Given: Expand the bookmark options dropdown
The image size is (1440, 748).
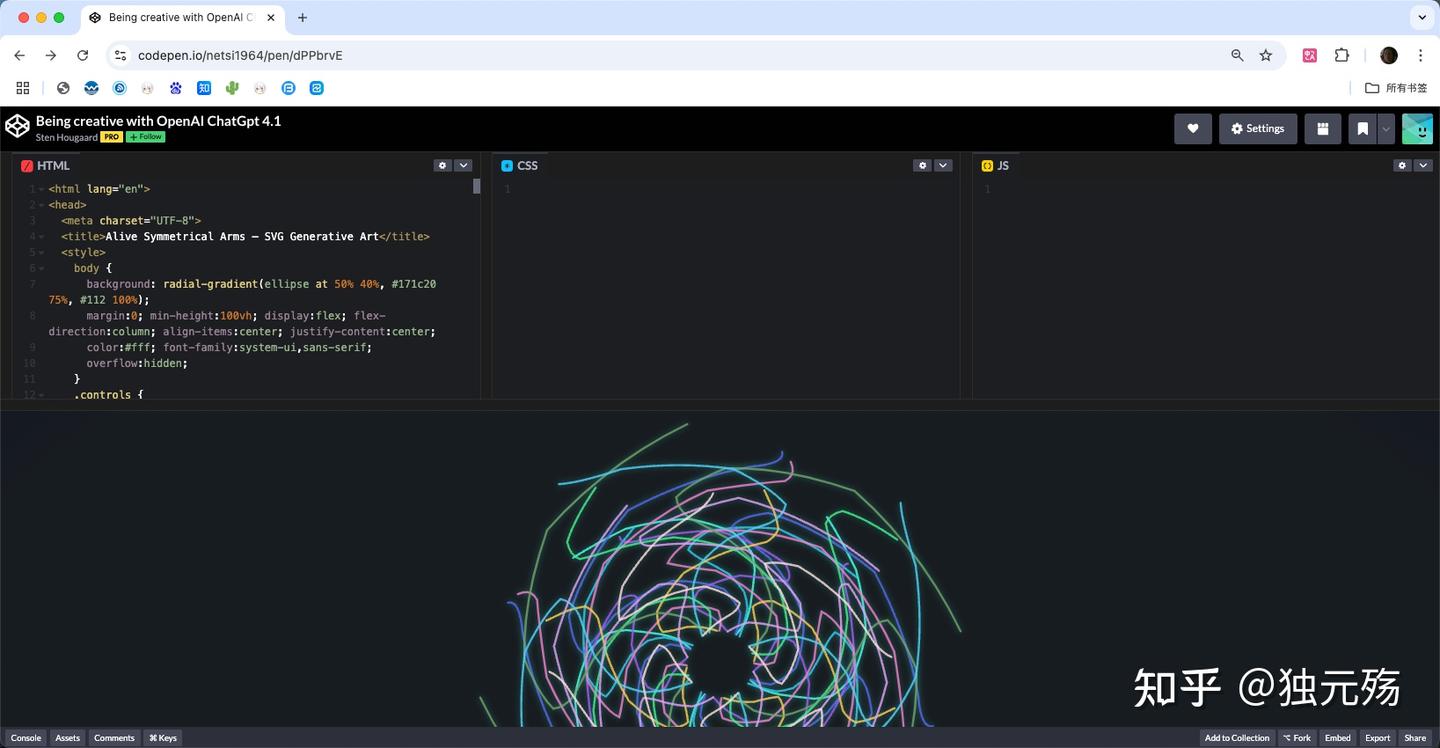Looking at the screenshot, I should [x=1386, y=128].
